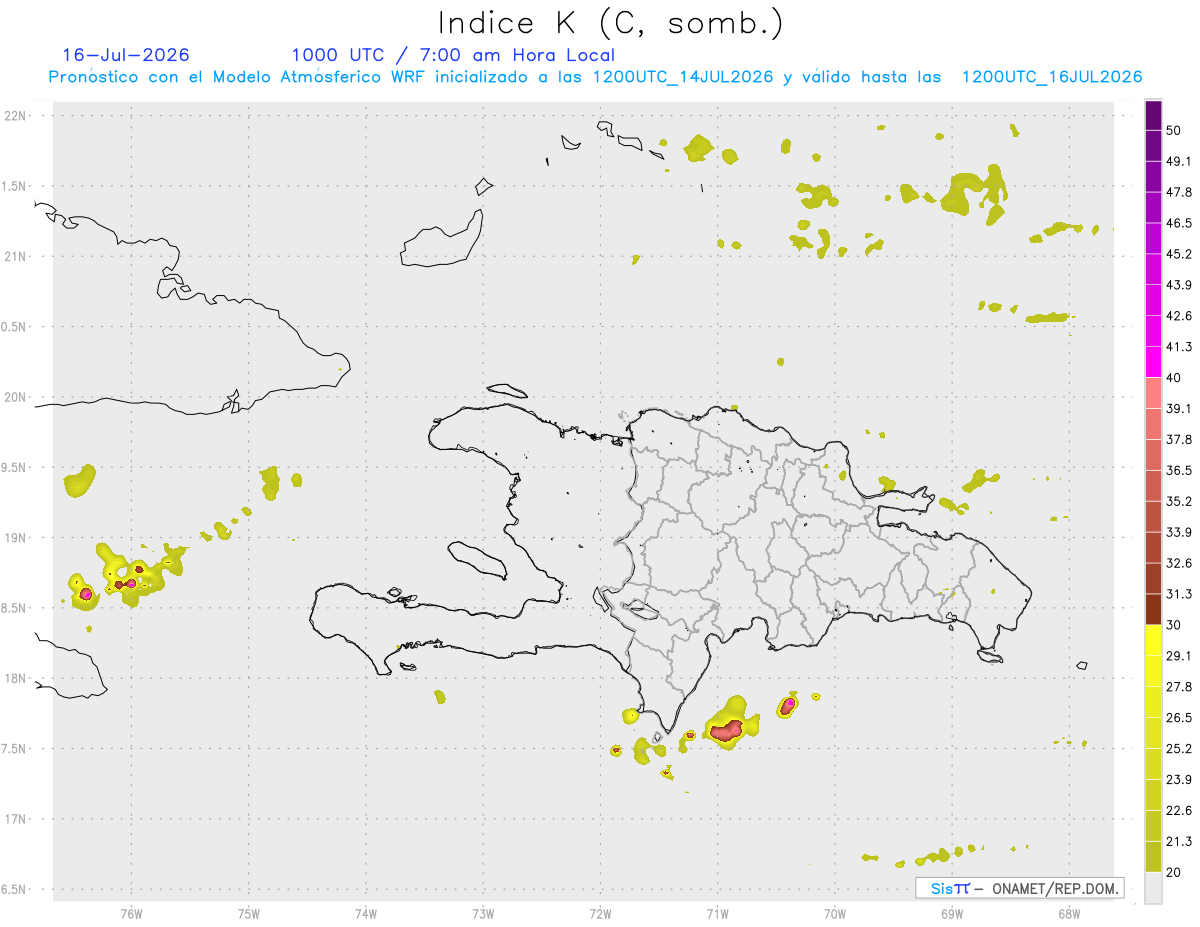This screenshot has width=1200, height=927.
Task: Click the colorbar value "47.8"
Action: tap(1179, 192)
